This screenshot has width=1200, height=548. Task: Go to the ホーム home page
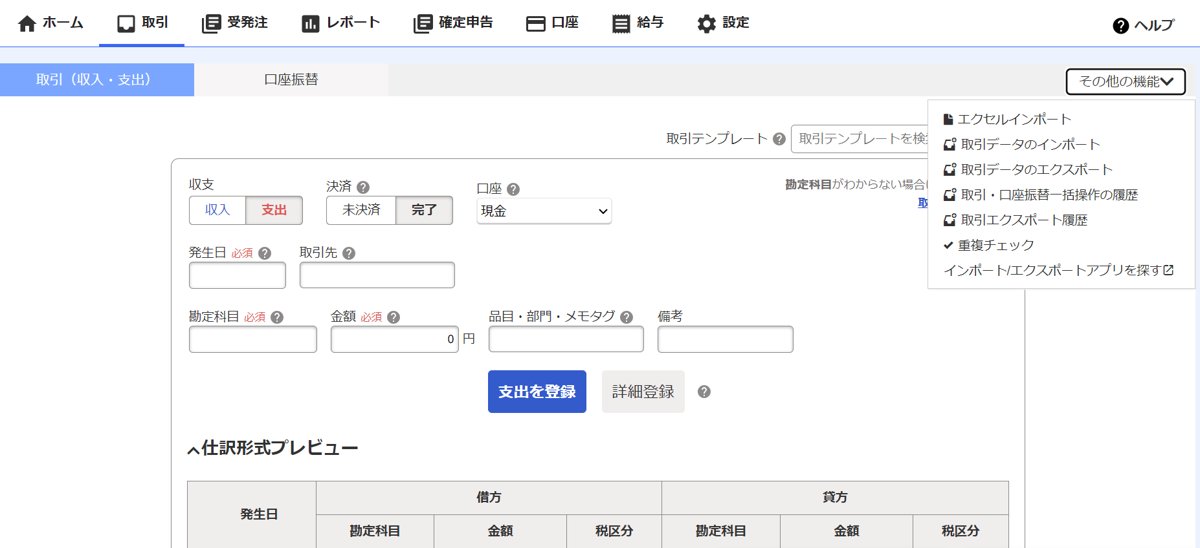click(x=50, y=22)
